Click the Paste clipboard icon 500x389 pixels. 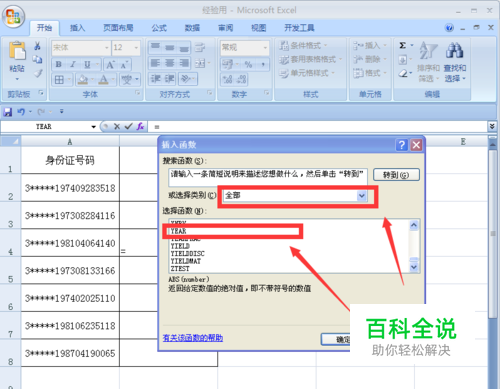point(17,51)
